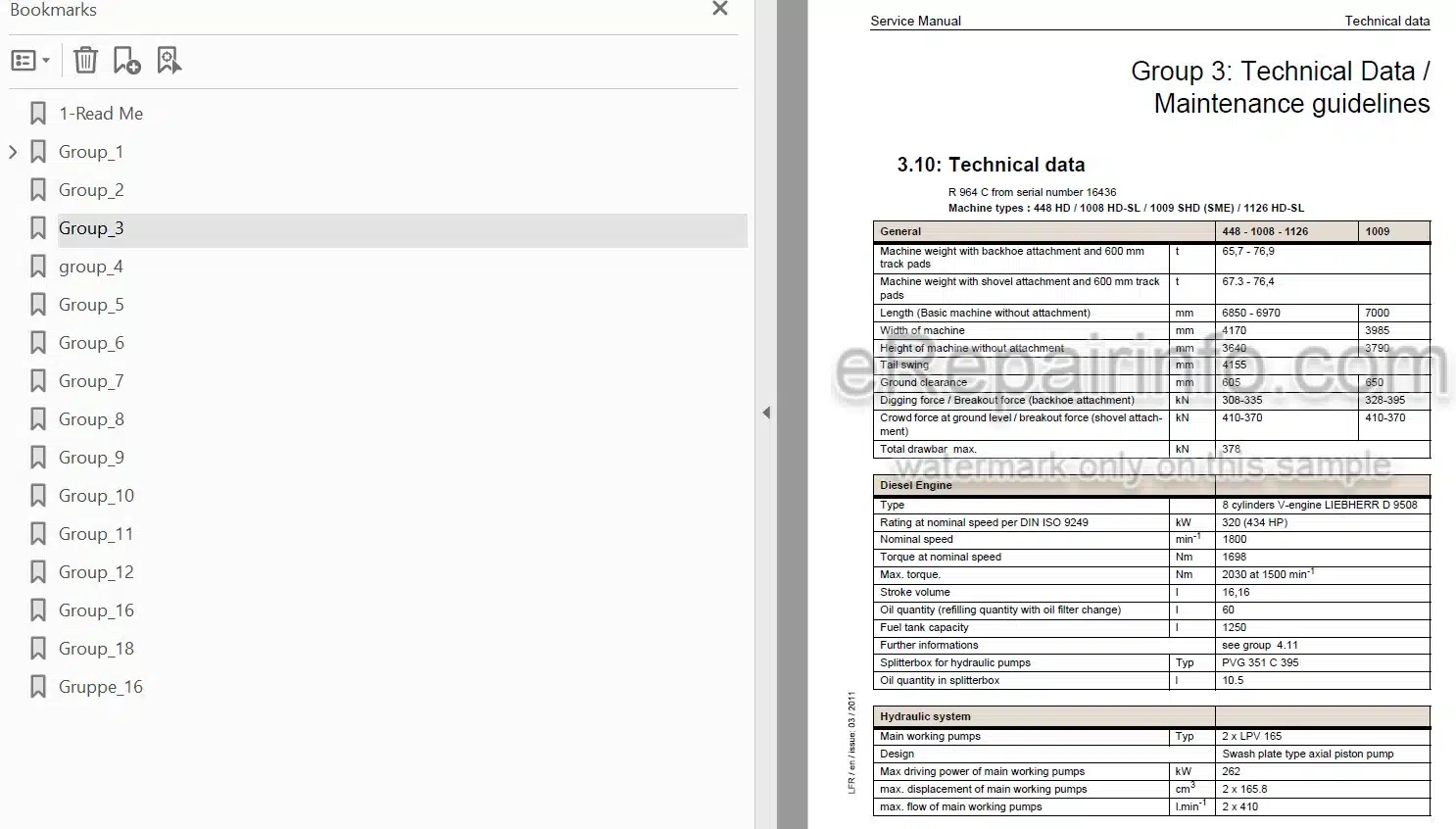Image resolution: width=1456 pixels, height=829 pixels.
Task: Delete the selected bookmark with the trash icon
Action: [x=85, y=61]
